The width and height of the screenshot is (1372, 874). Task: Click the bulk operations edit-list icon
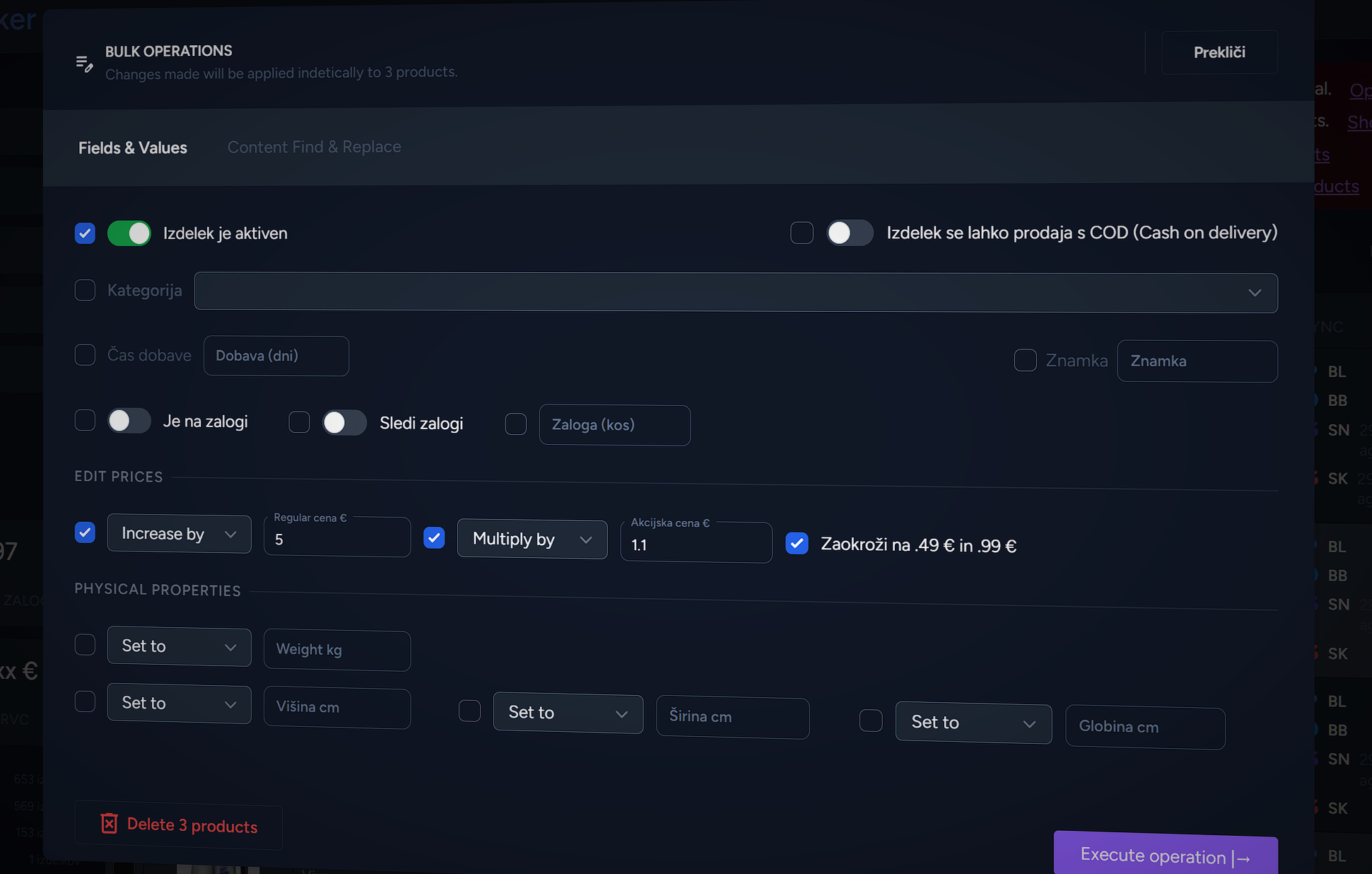tap(84, 64)
